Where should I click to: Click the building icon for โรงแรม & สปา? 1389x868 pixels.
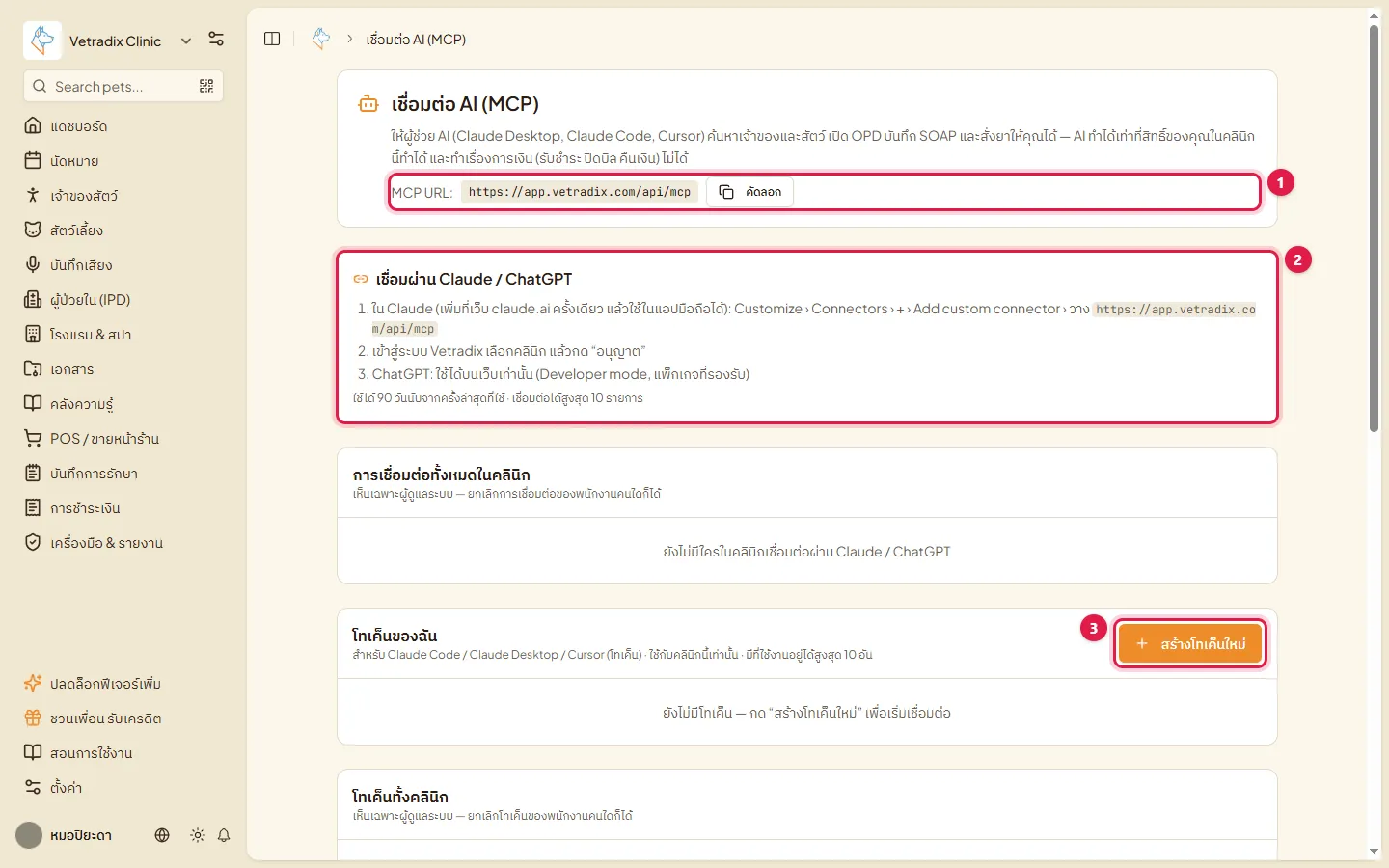[x=33, y=334]
